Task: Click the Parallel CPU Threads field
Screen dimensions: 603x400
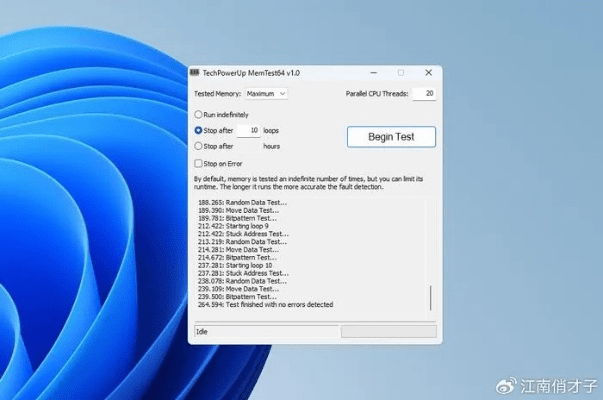Action: click(425, 94)
